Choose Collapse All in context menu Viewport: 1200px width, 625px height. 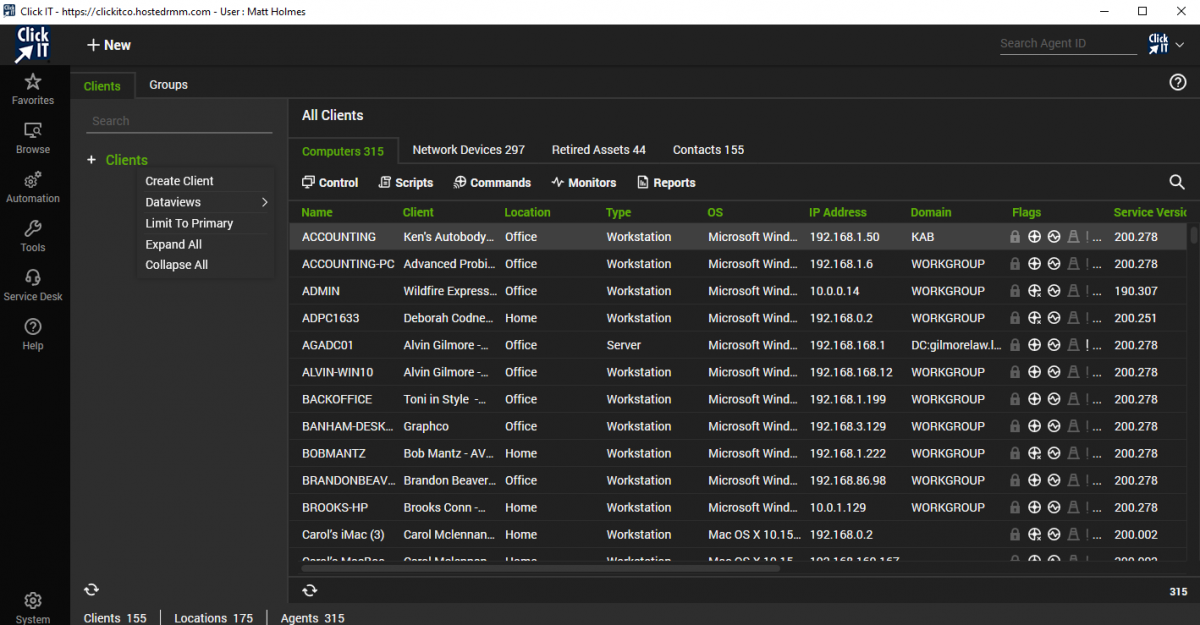[177, 265]
